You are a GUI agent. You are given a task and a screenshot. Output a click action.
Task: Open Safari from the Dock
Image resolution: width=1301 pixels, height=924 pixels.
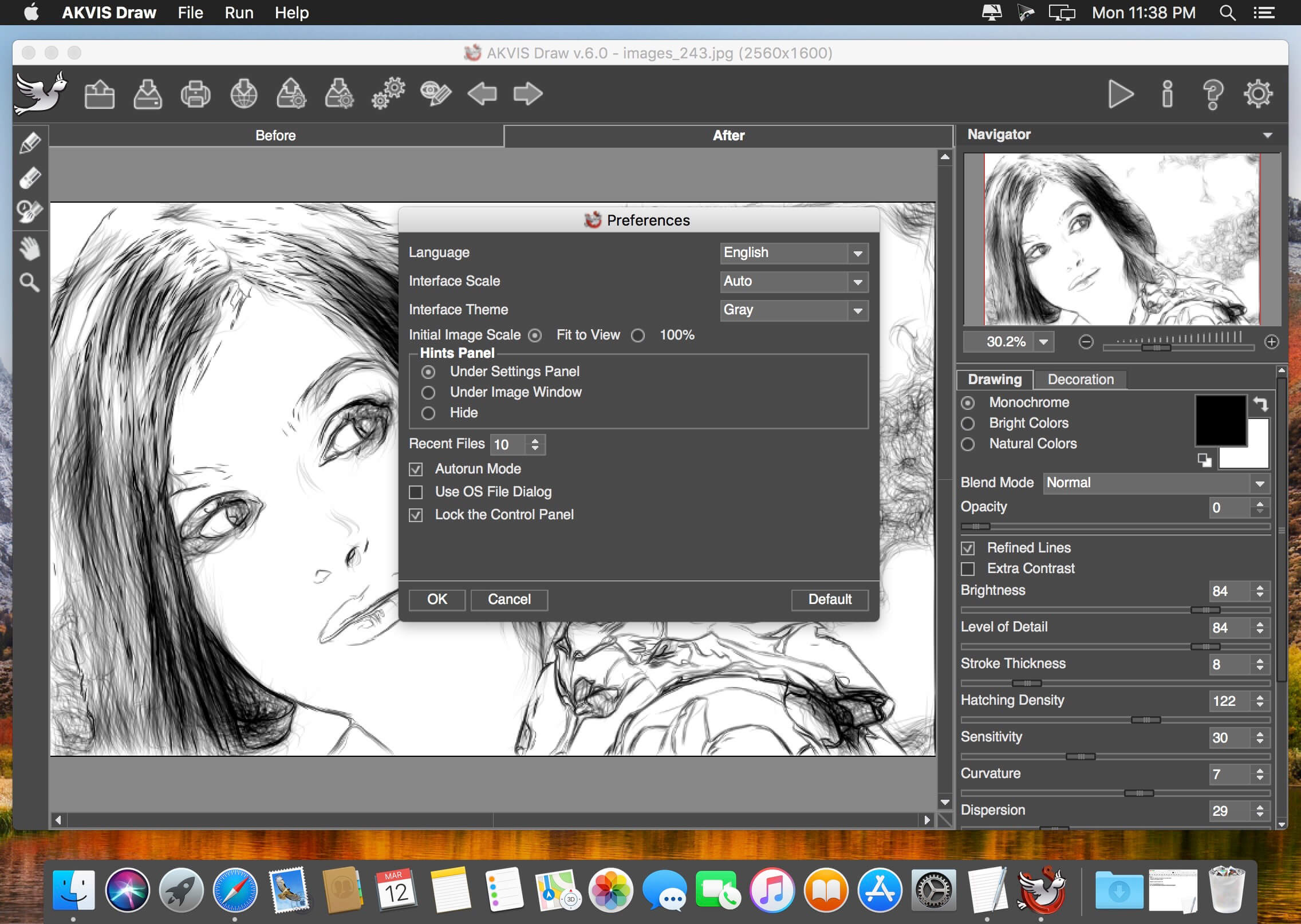tap(235, 890)
